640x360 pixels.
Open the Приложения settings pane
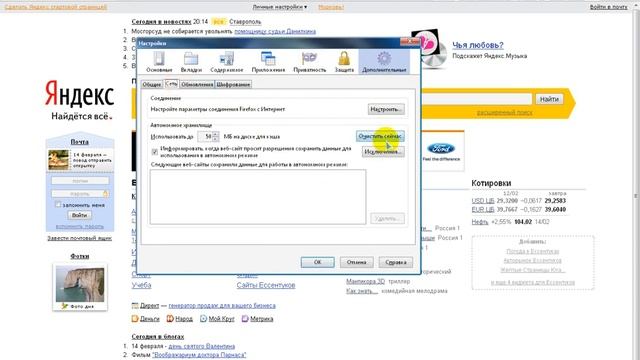(x=268, y=62)
